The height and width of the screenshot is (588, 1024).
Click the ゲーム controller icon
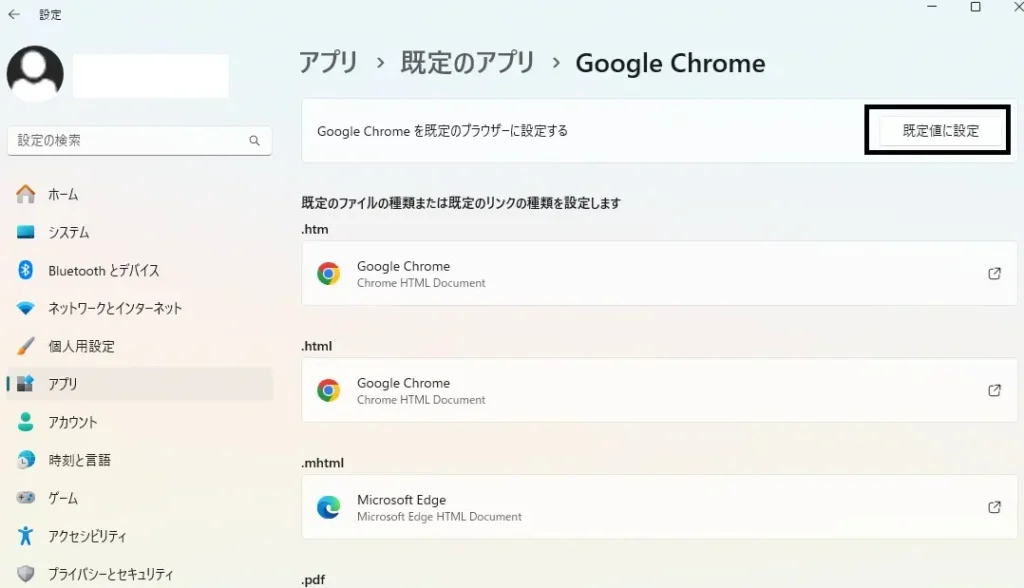(25, 498)
